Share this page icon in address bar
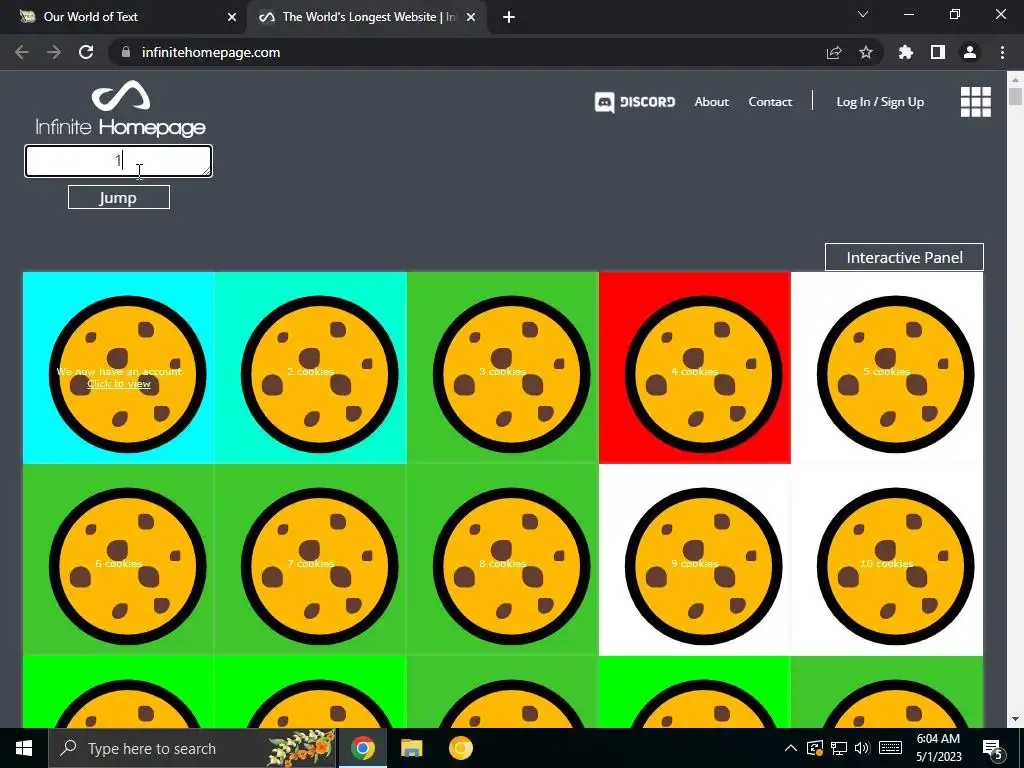1024x768 pixels. pyautogui.click(x=834, y=52)
